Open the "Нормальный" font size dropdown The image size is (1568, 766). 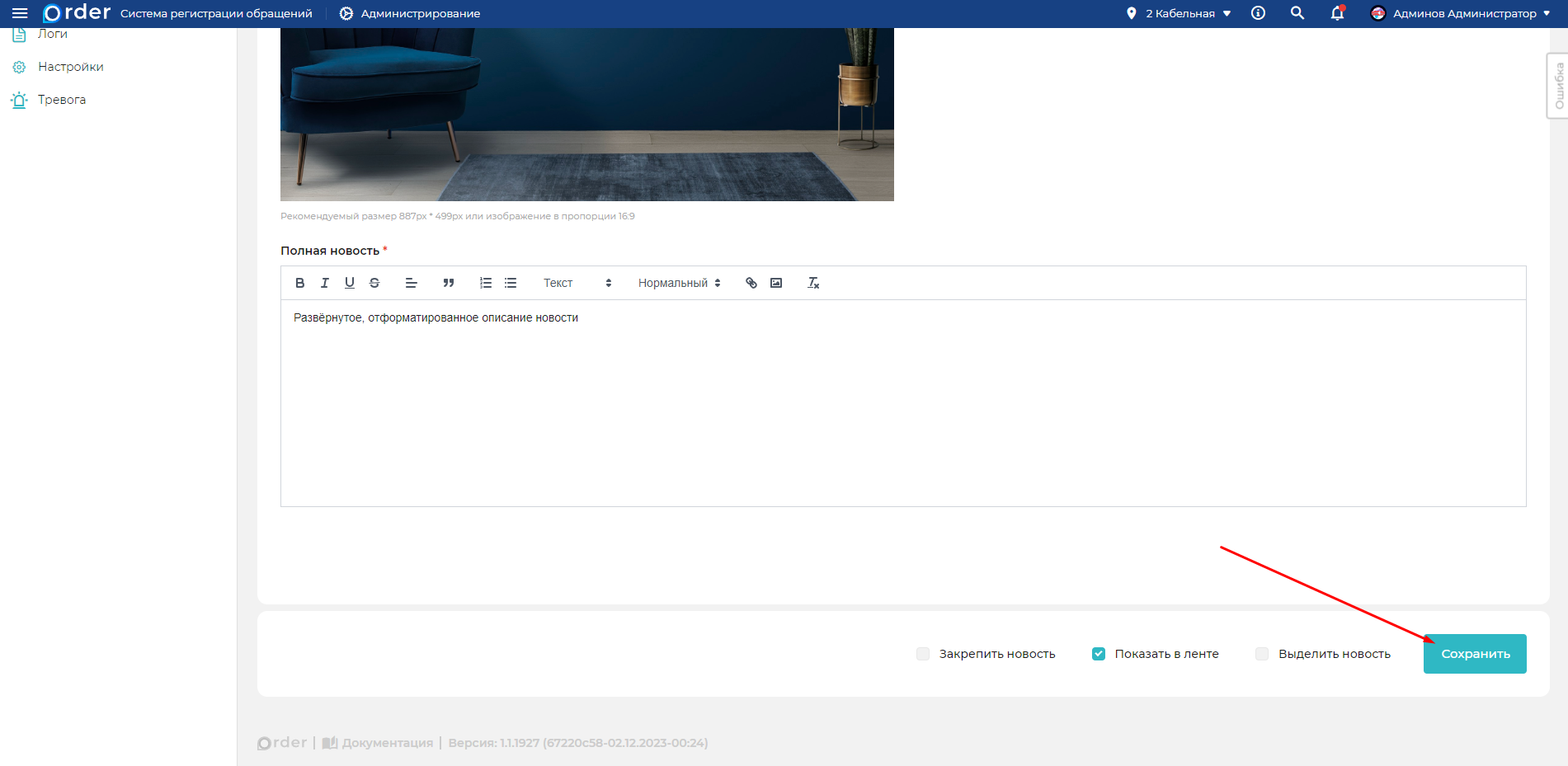point(679,283)
